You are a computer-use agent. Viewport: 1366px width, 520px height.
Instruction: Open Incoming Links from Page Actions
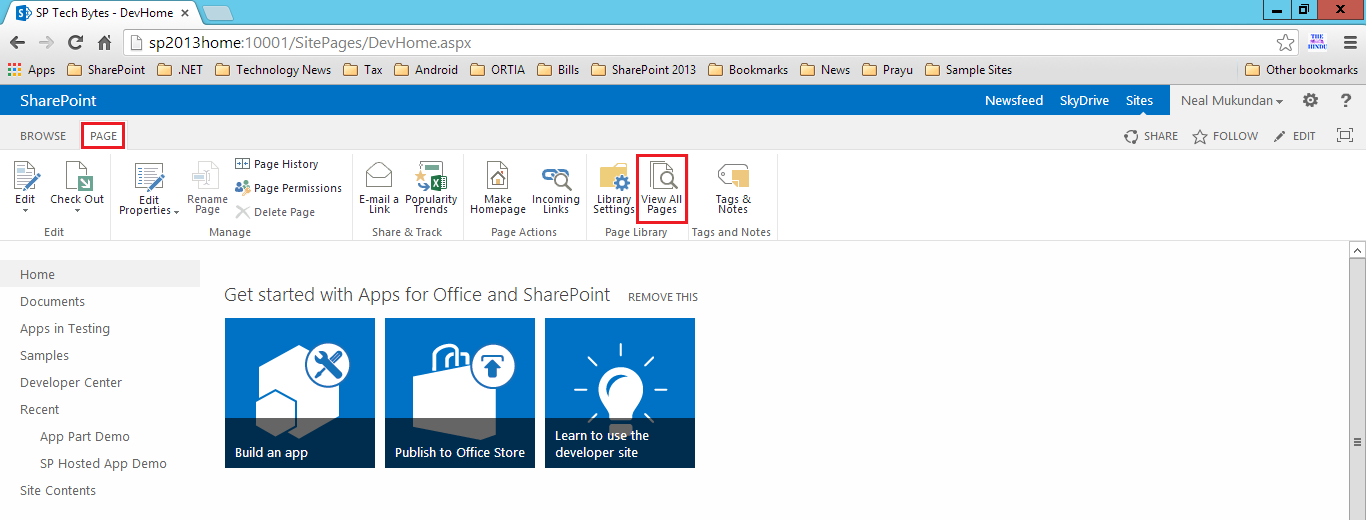tap(555, 189)
